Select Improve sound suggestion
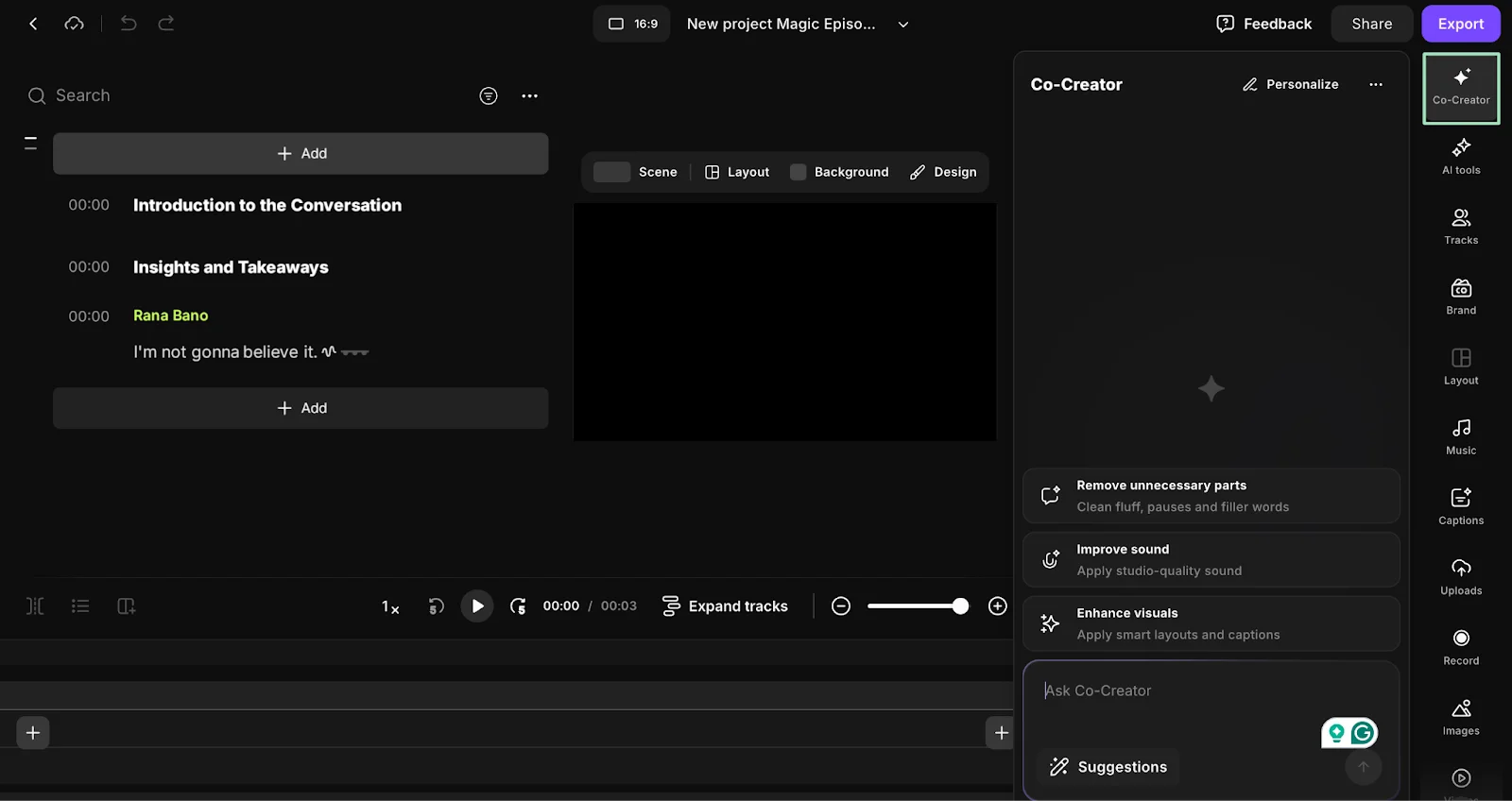The width and height of the screenshot is (1512, 801). [1211, 559]
